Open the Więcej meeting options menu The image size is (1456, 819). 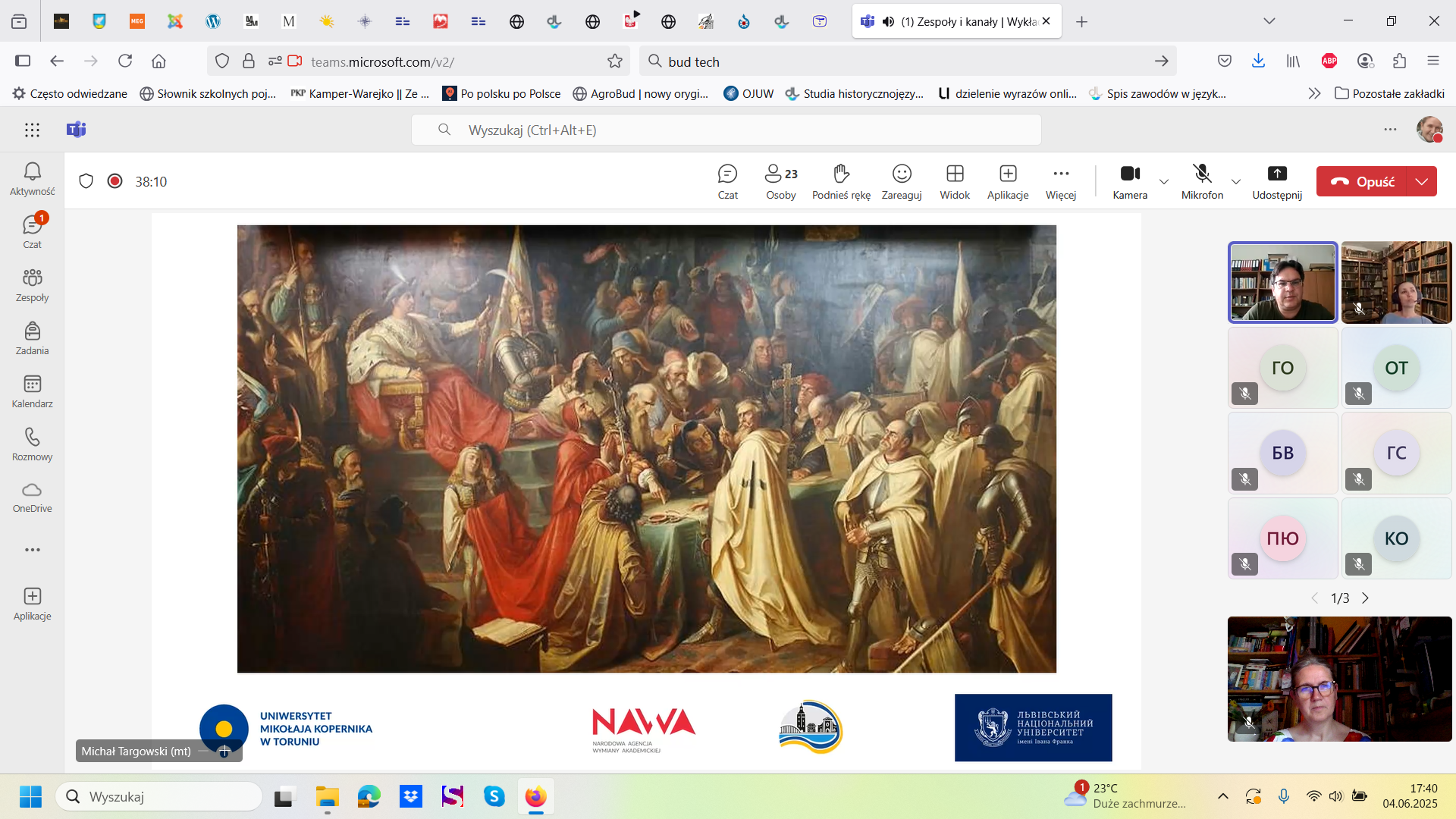click(x=1061, y=182)
